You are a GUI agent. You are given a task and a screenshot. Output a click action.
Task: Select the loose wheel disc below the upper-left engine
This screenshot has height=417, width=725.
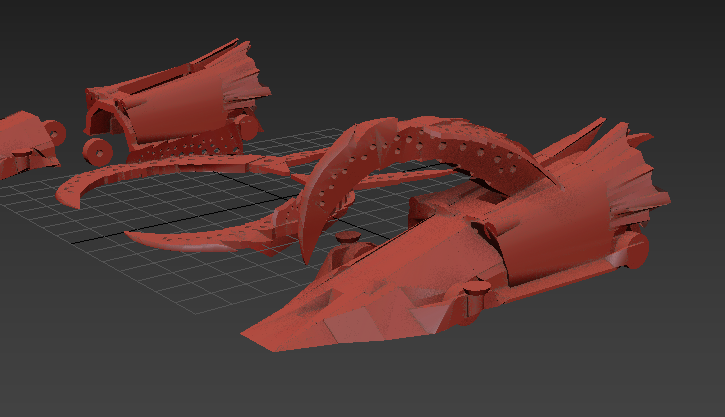(98, 151)
